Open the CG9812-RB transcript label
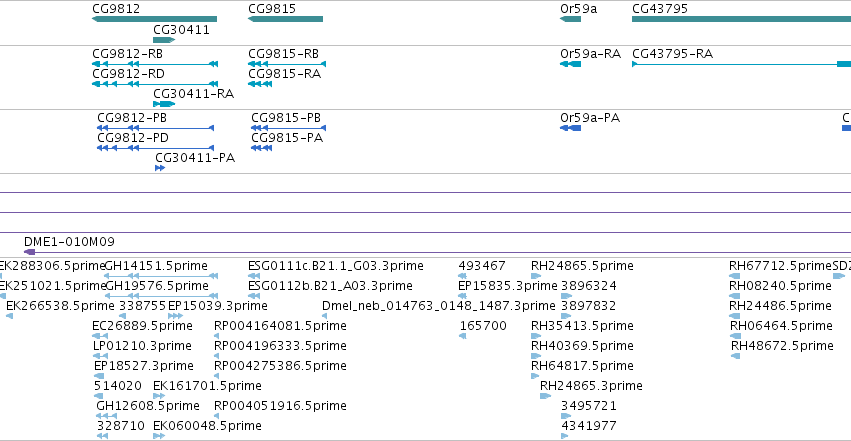851x441 pixels. click(x=128, y=54)
